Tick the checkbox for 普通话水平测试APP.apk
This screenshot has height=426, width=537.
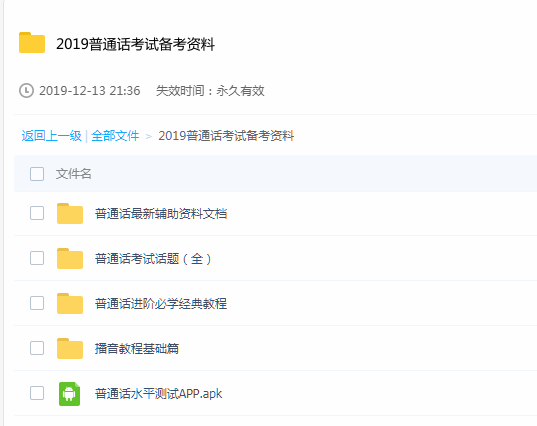pyautogui.click(x=37, y=393)
